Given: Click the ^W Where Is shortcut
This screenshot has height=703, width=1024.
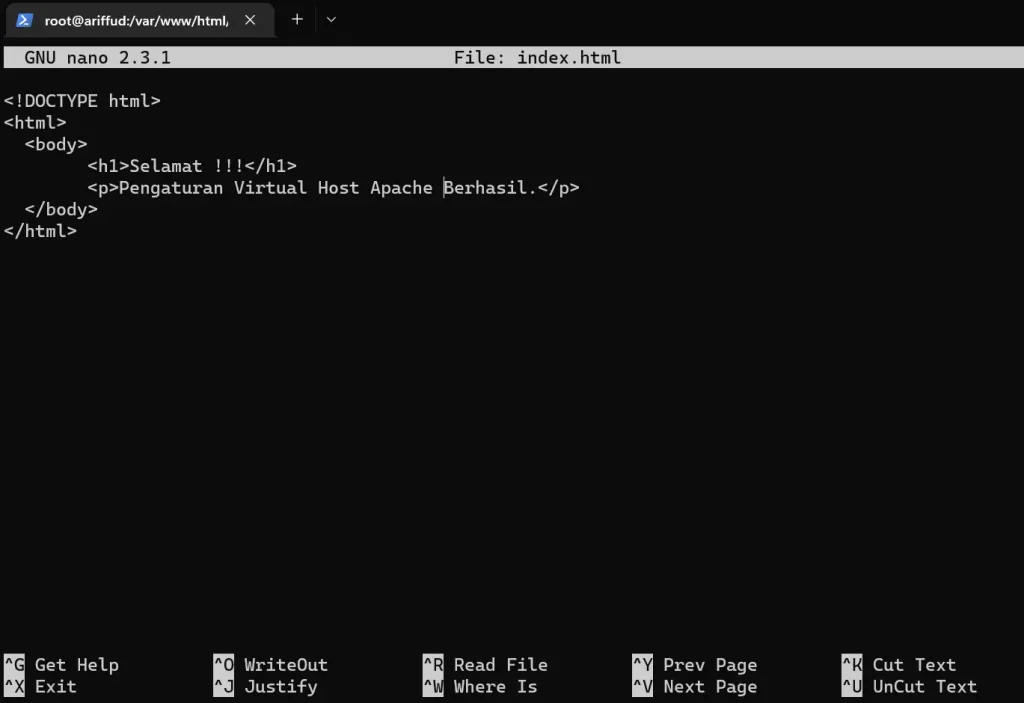Looking at the screenshot, I should click(x=481, y=687).
